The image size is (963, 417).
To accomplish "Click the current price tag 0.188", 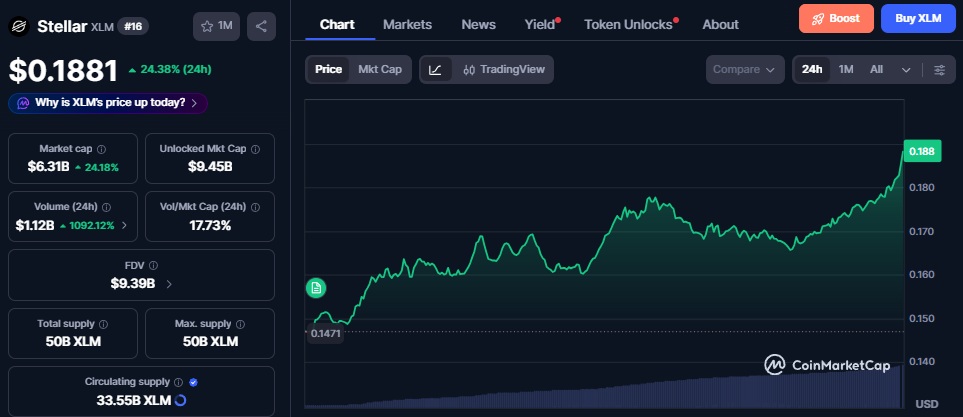I will (x=921, y=151).
